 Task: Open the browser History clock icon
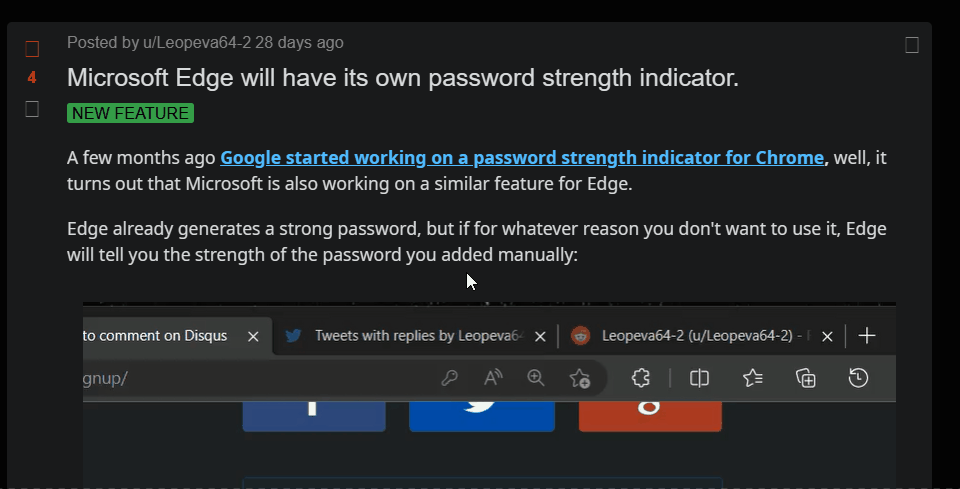pos(858,378)
